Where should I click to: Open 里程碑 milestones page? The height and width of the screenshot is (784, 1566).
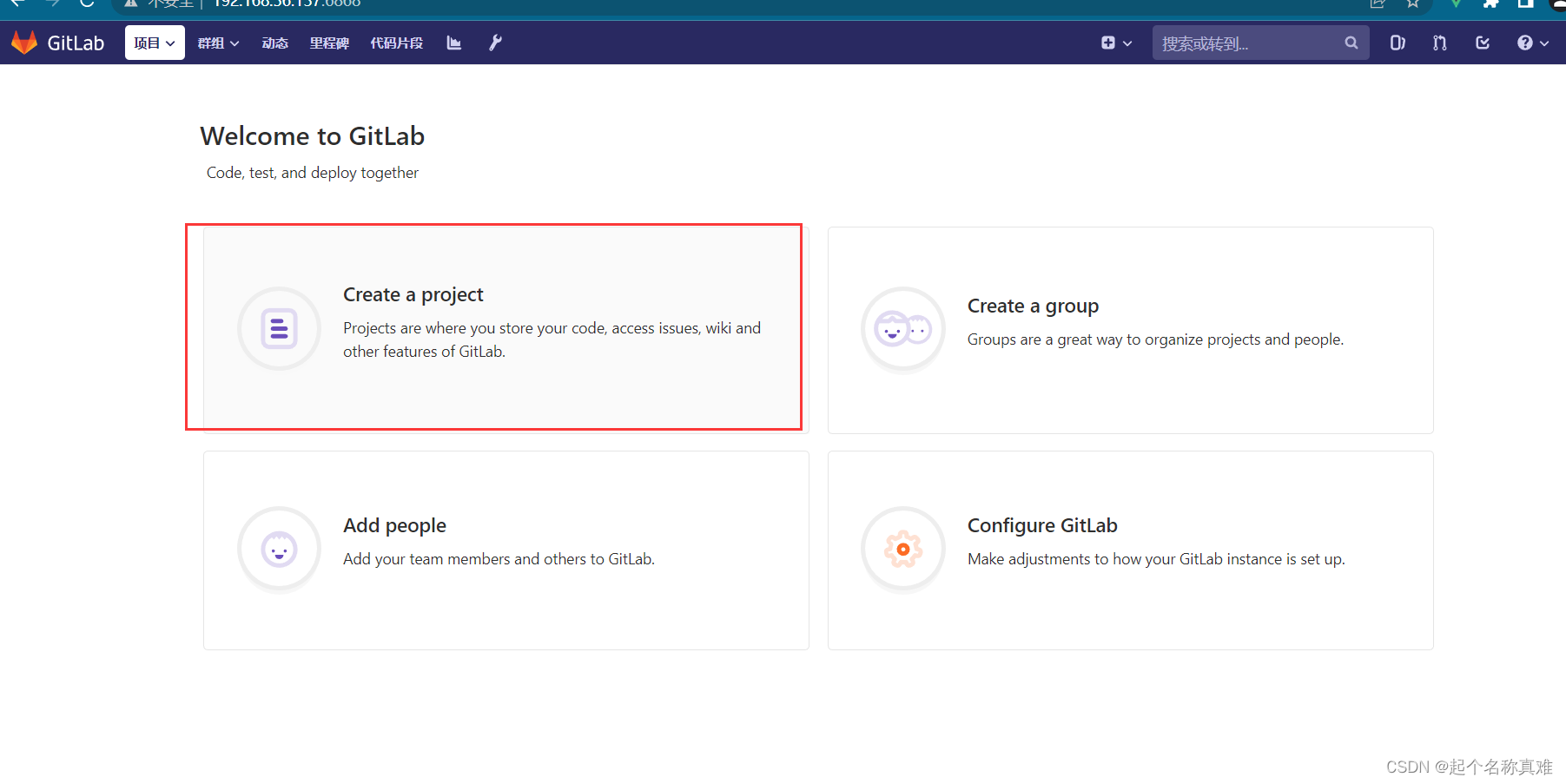pos(329,43)
